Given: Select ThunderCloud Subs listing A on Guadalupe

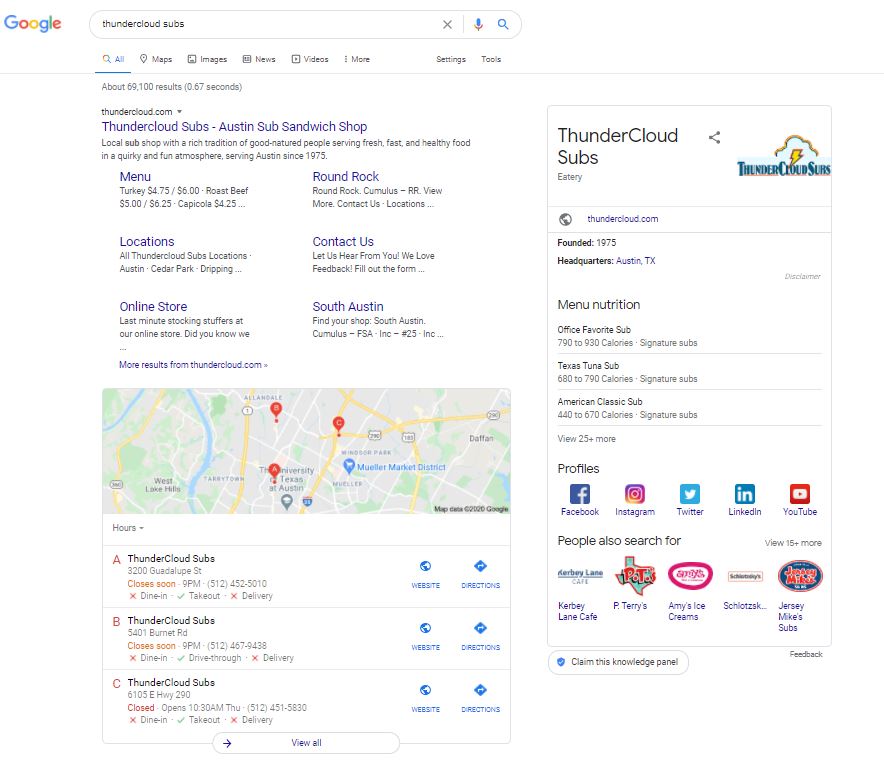Looking at the screenshot, I should coord(171,559).
